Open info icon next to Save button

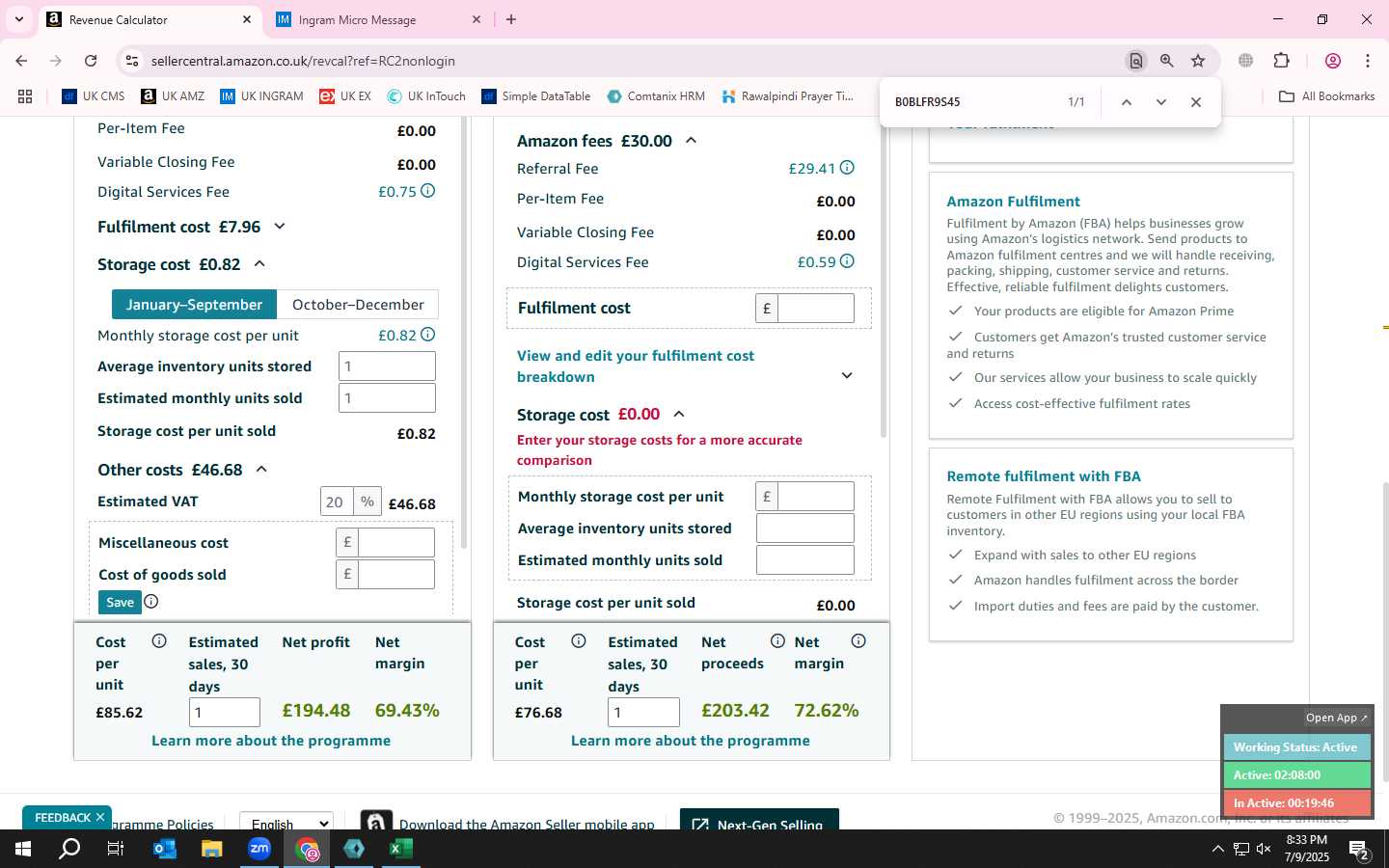tap(151, 602)
